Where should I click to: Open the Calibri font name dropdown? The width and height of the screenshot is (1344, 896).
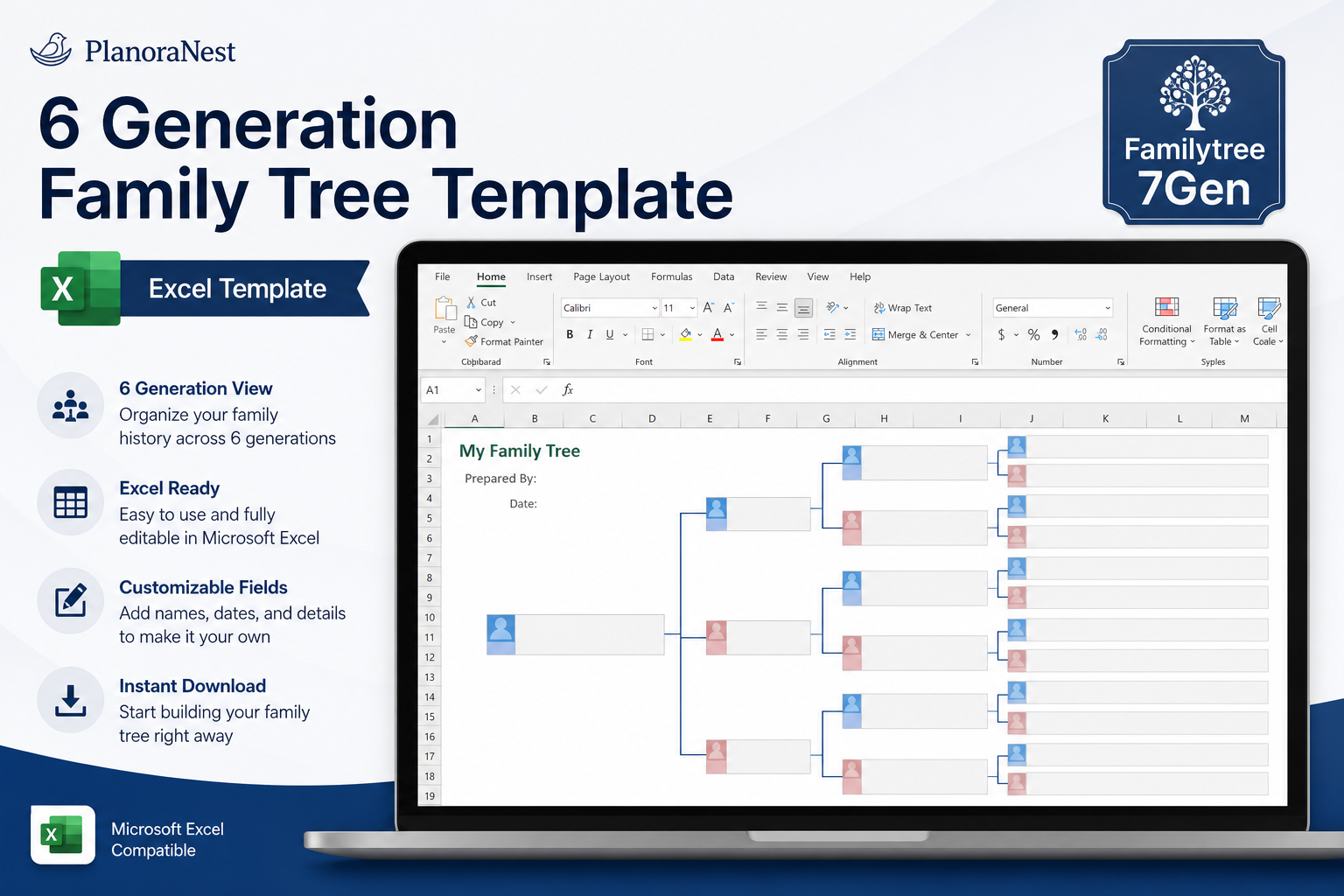point(654,308)
